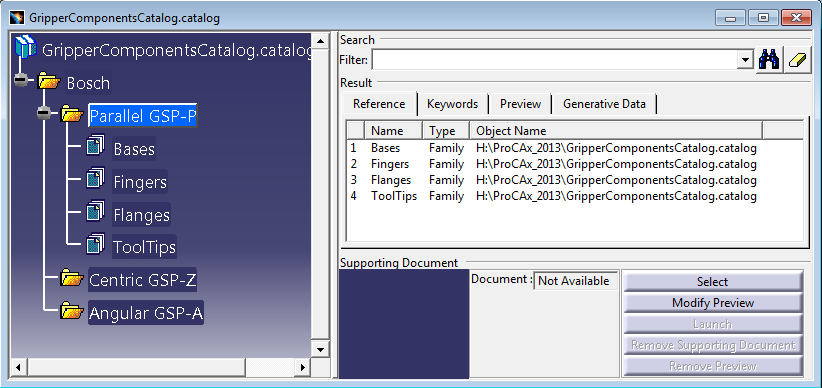Collapse the Bosch tree node
This screenshot has width=822, height=388.
click(20, 80)
